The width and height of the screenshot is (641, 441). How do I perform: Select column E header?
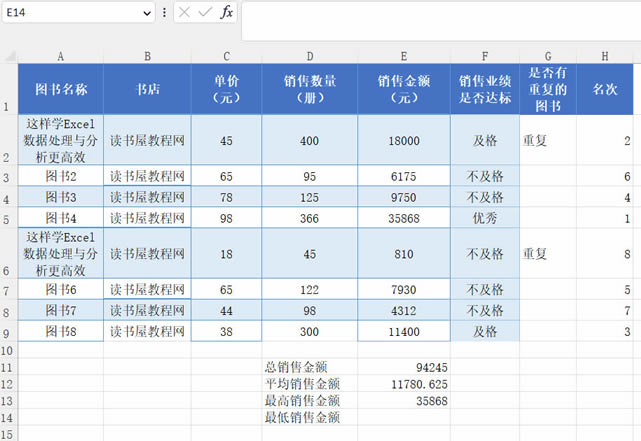[x=404, y=56]
